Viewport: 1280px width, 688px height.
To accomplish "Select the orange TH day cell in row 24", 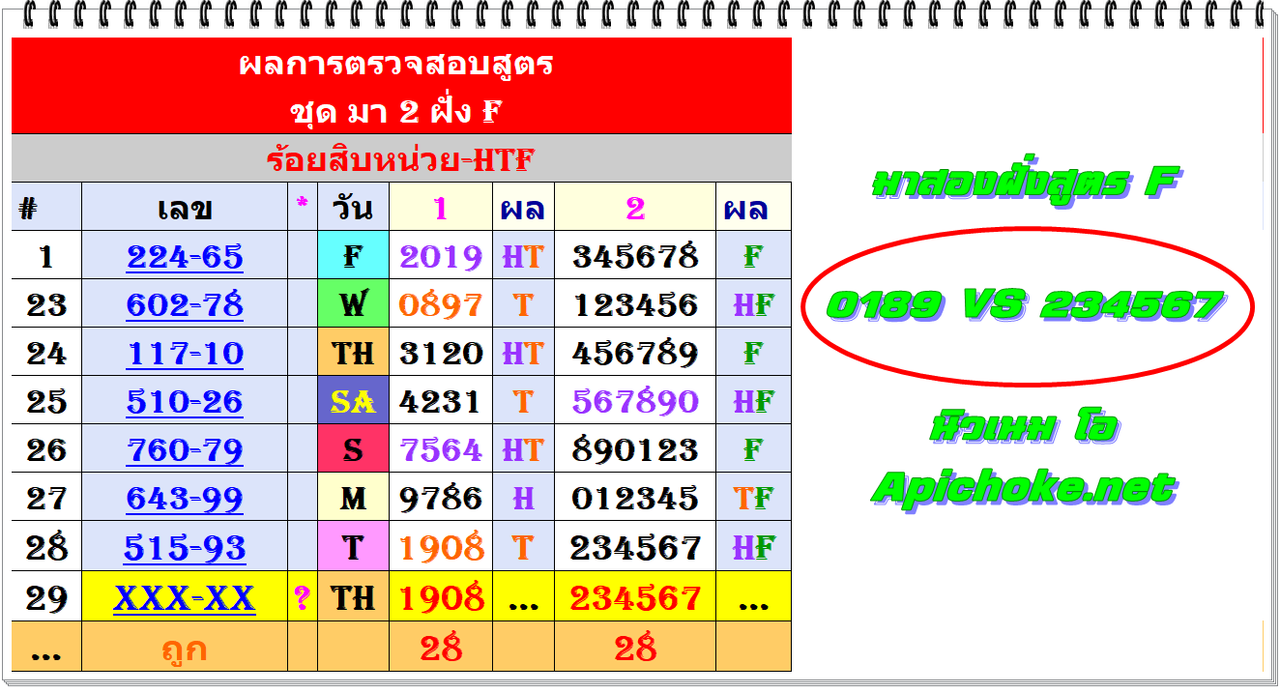I will pyautogui.click(x=353, y=353).
